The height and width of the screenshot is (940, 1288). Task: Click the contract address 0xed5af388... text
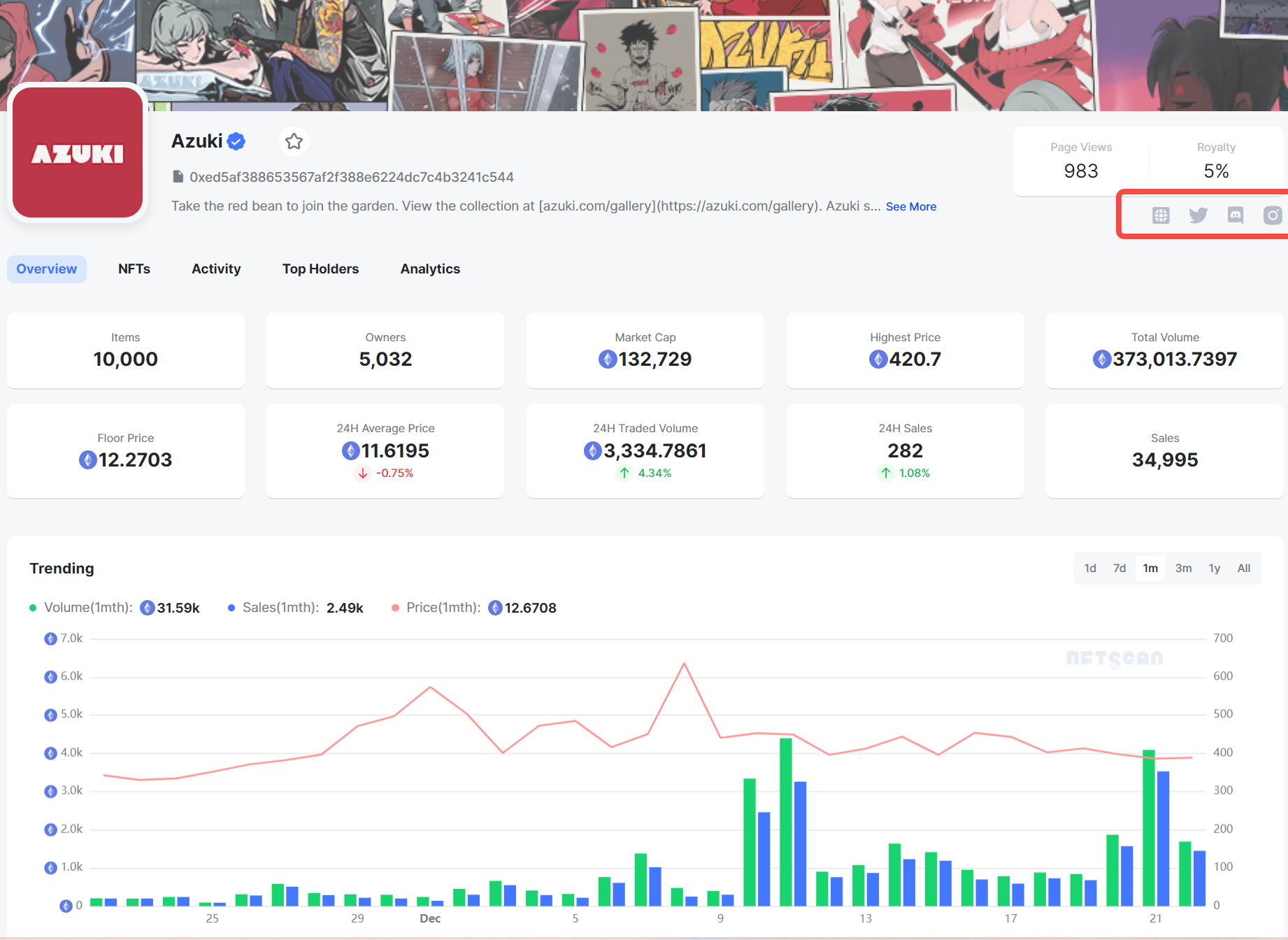tap(352, 177)
